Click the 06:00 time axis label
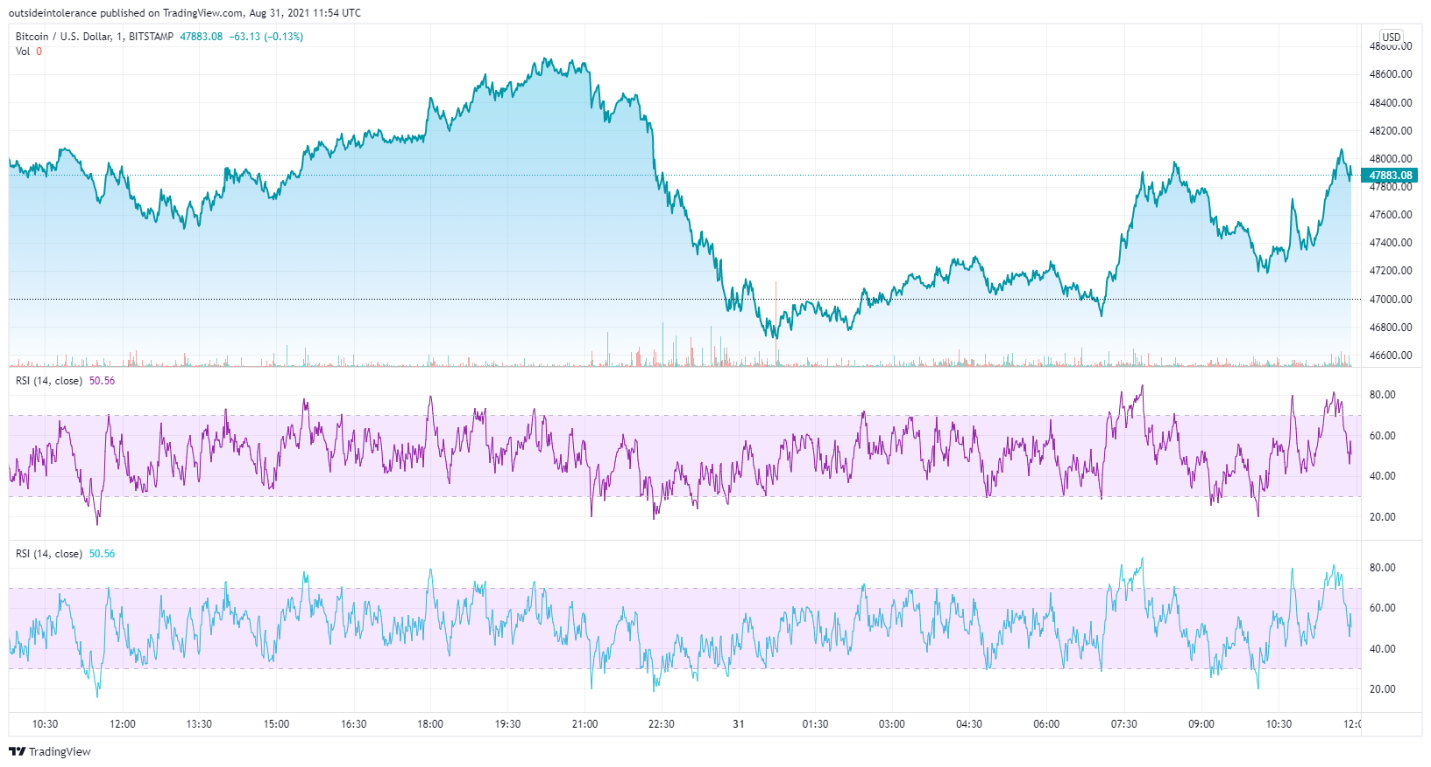Image resolution: width=1431 pixels, height=767 pixels. tap(1046, 724)
